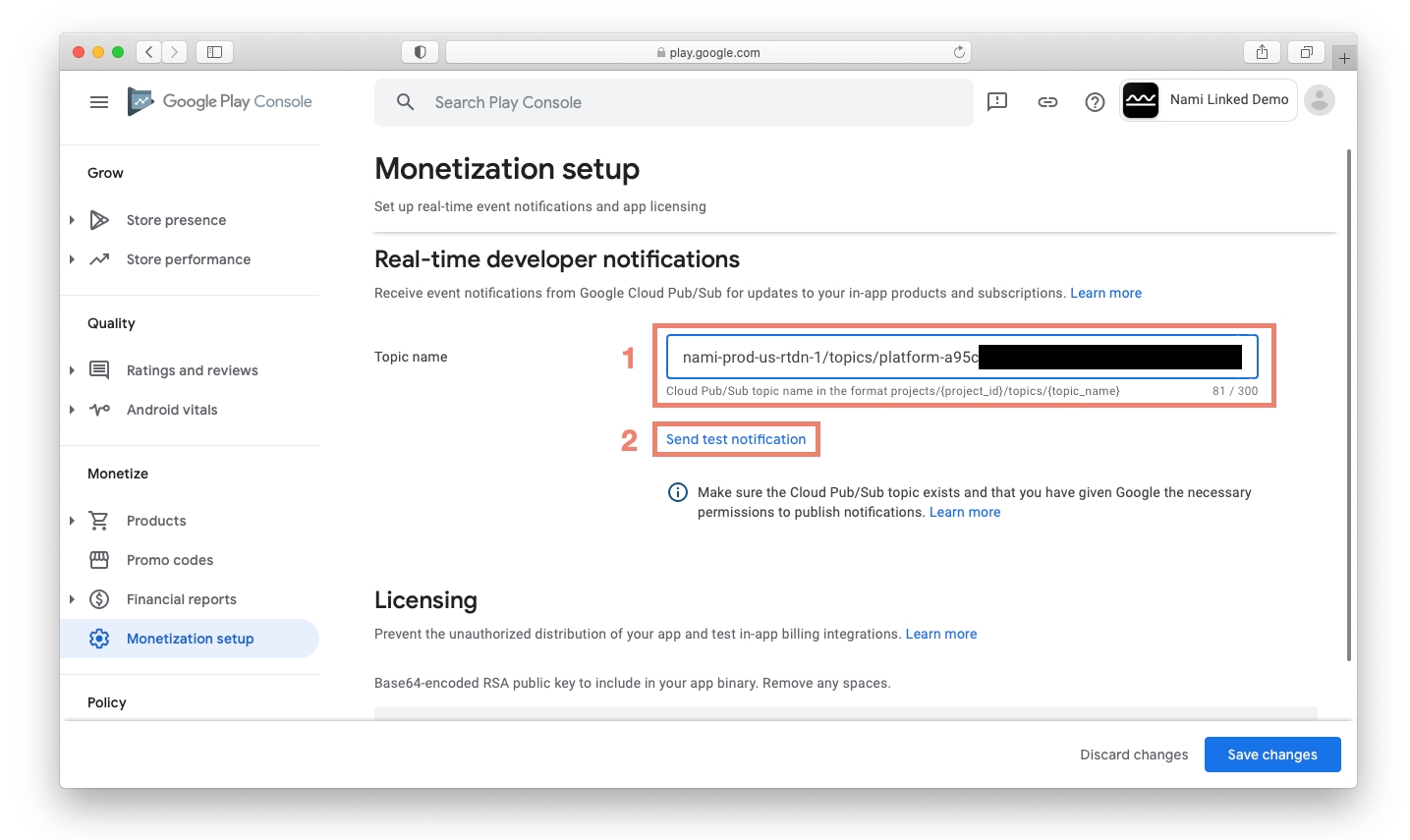Open Learn more for real-time notifications

pyautogui.click(x=1105, y=293)
